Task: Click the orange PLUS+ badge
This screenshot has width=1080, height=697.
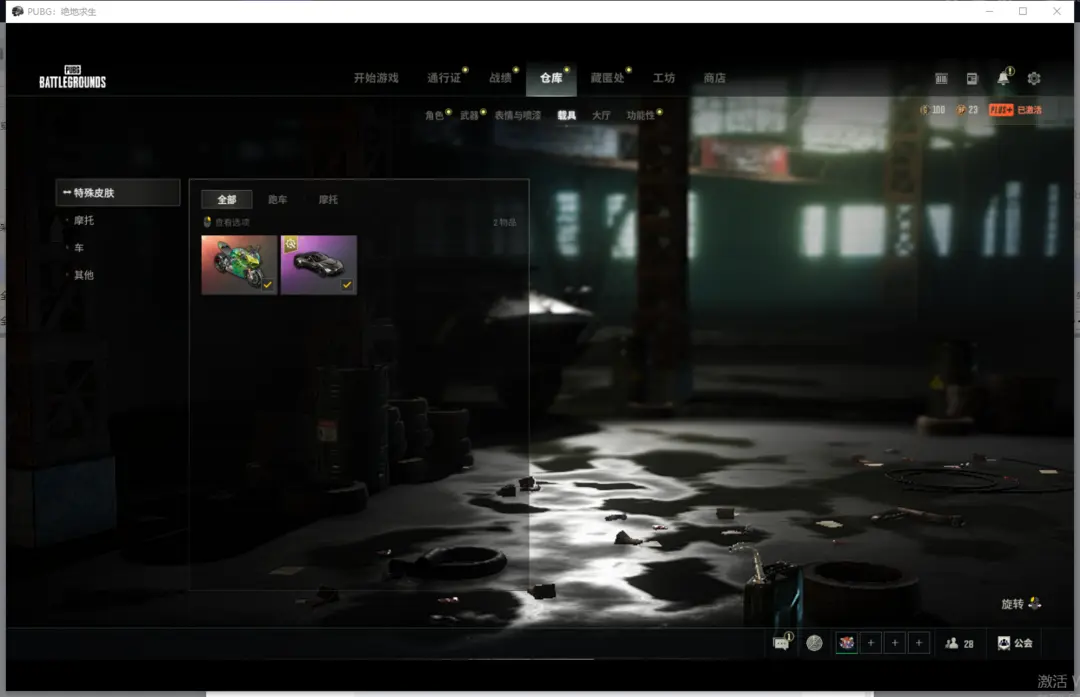Action: [1001, 110]
